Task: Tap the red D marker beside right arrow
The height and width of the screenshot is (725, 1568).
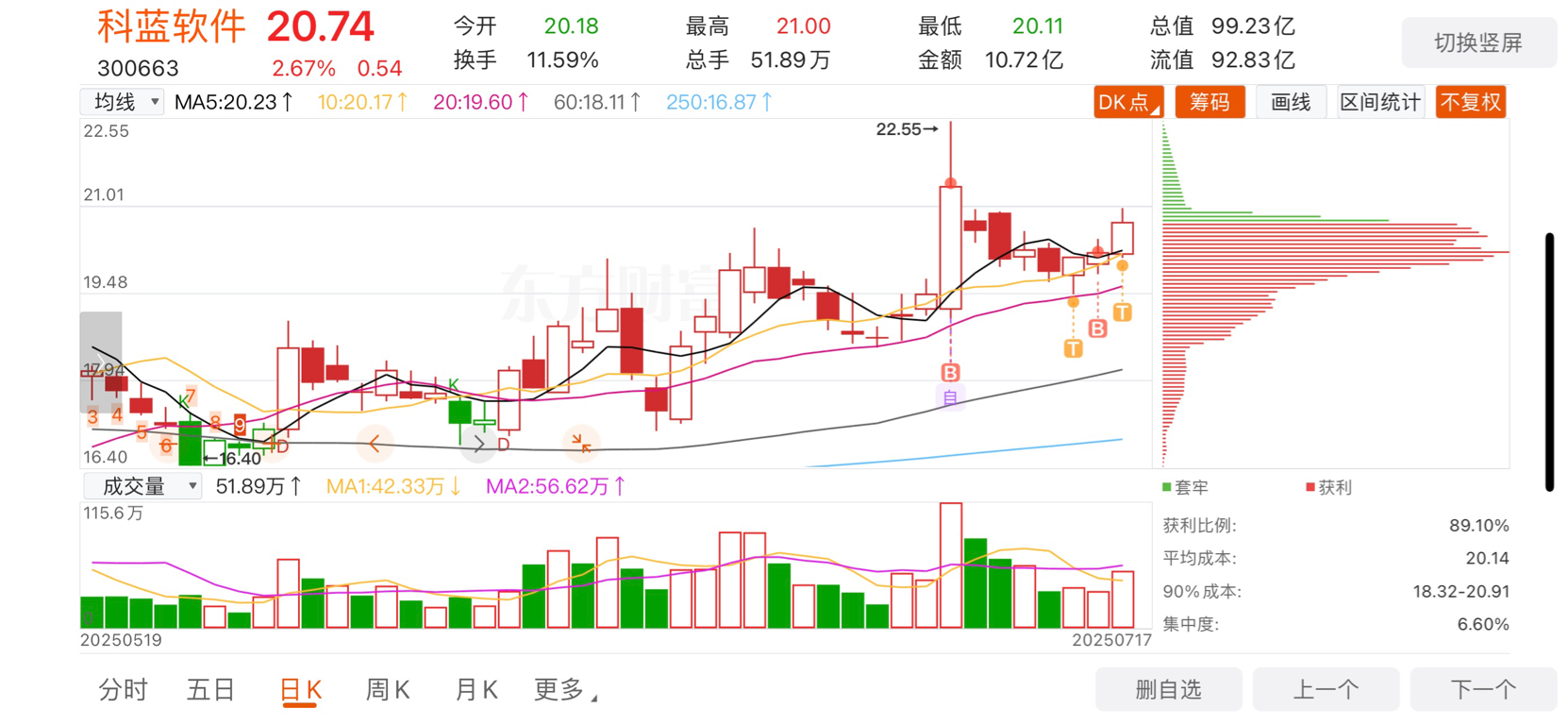Action: pos(504,445)
